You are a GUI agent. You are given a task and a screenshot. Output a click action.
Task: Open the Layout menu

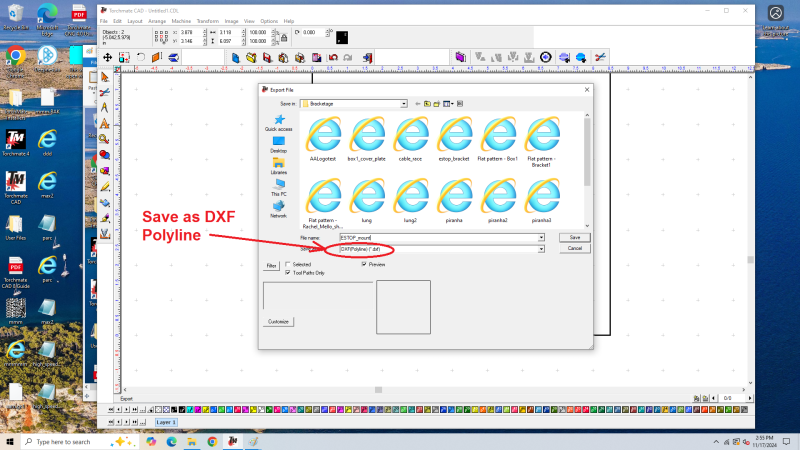[135, 21]
